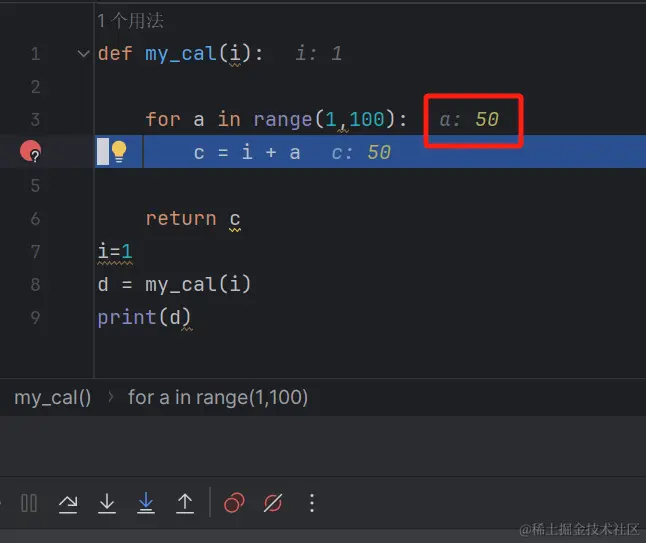Click line number 7 in the gutter
Image resolution: width=646 pixels, height=543 pixels.
tap(35, 251)
